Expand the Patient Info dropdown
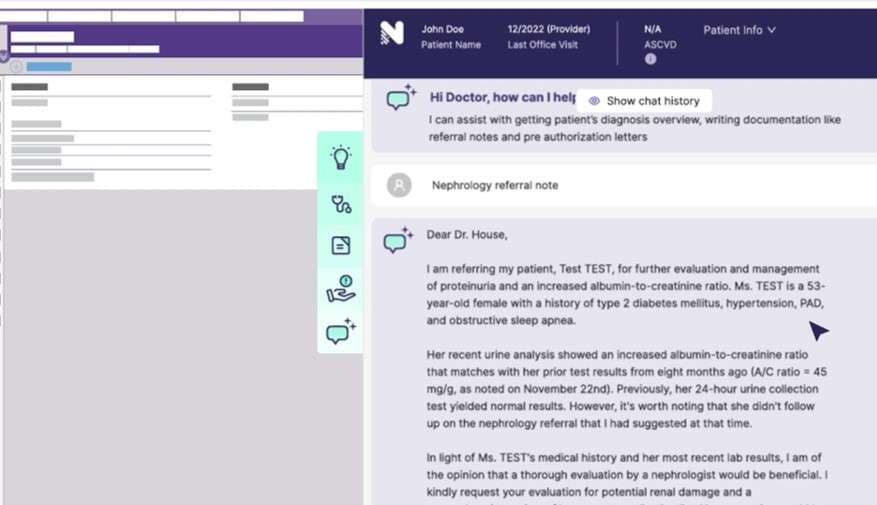The height and width of the screenshot is (505, 877). (738, 30)
